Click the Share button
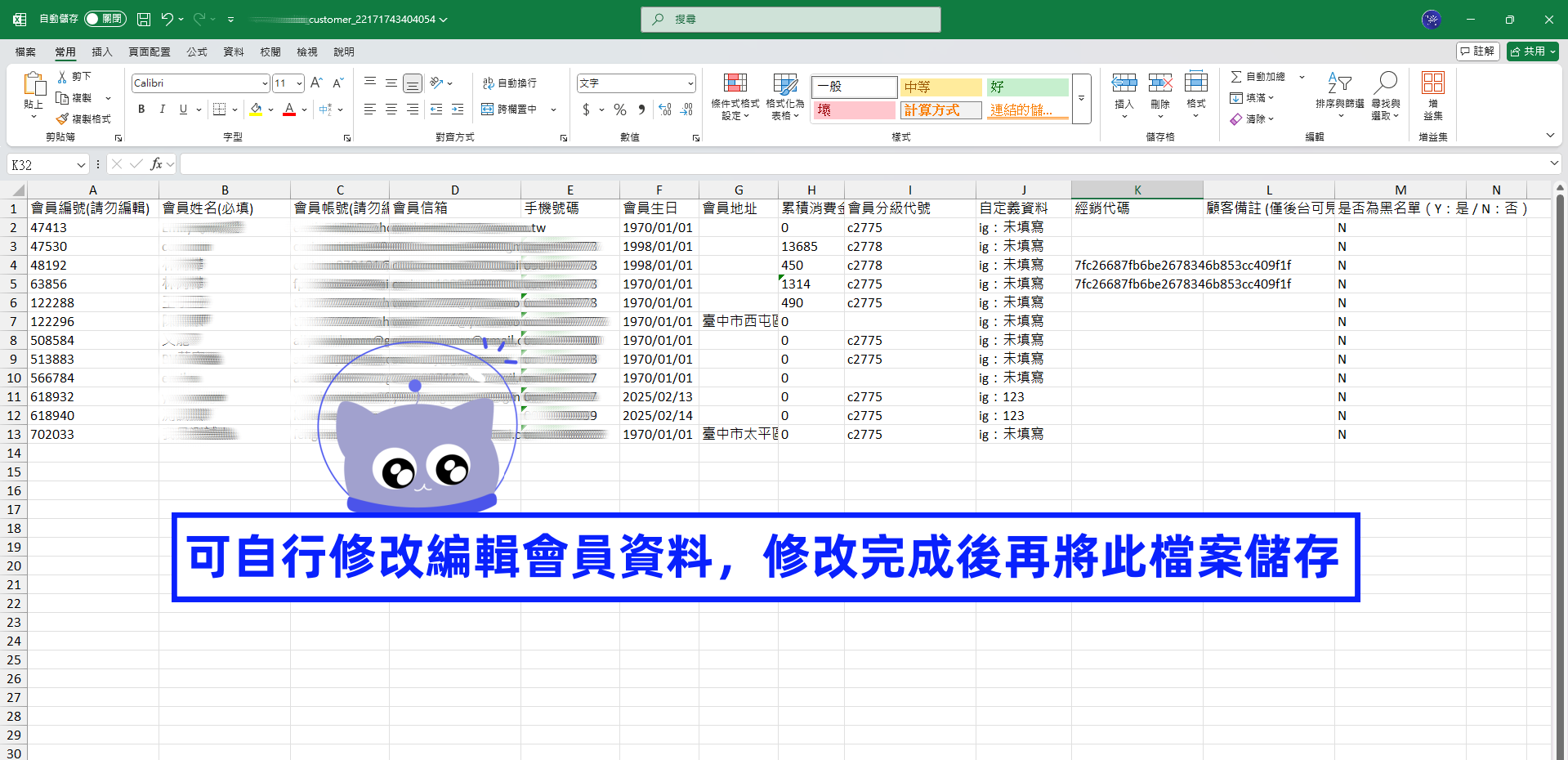 pos(1533,51)
